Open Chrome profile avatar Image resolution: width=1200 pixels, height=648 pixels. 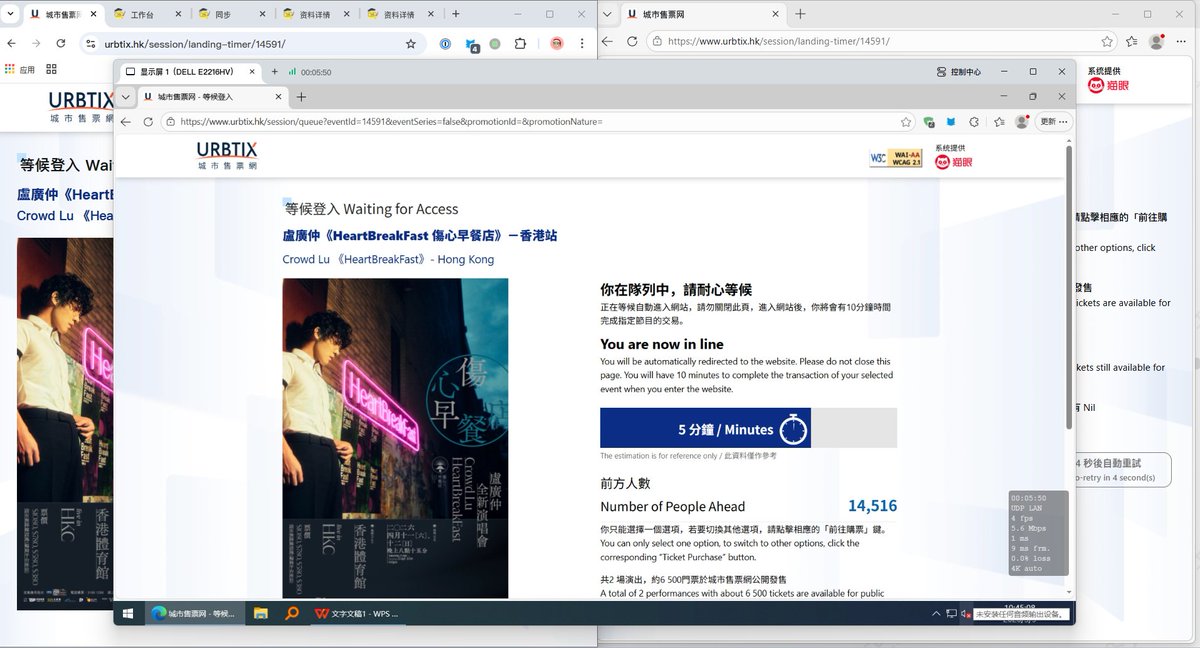[x=557, y=44]
